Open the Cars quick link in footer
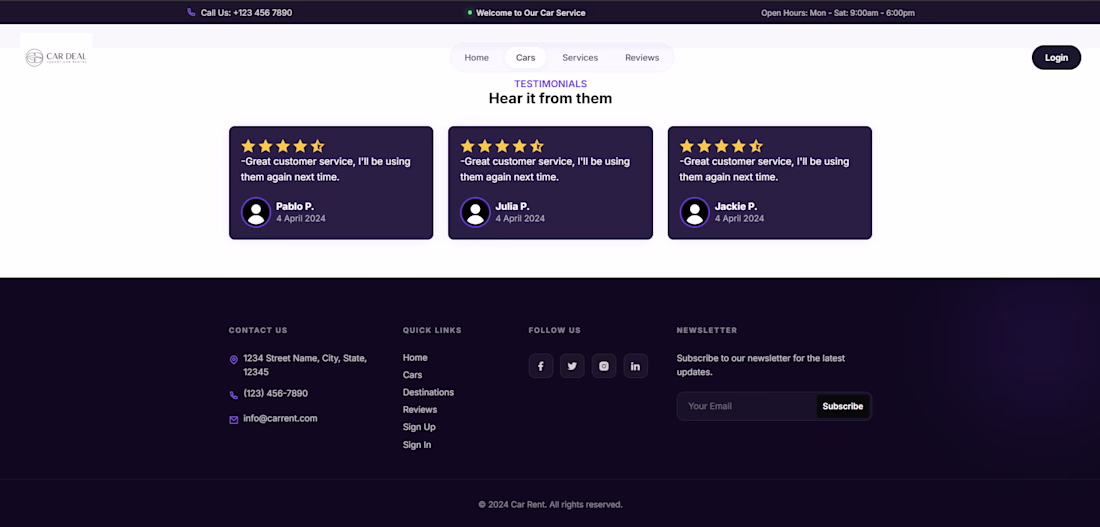Image resolution: width=1100 pixels, height=527 pixels. point(412,375)
